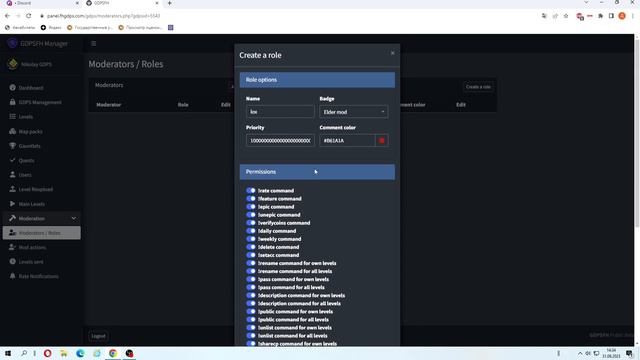Click the taskbar search icon
Viewport: 640px width, 360px height.
(x=24, y=353)
